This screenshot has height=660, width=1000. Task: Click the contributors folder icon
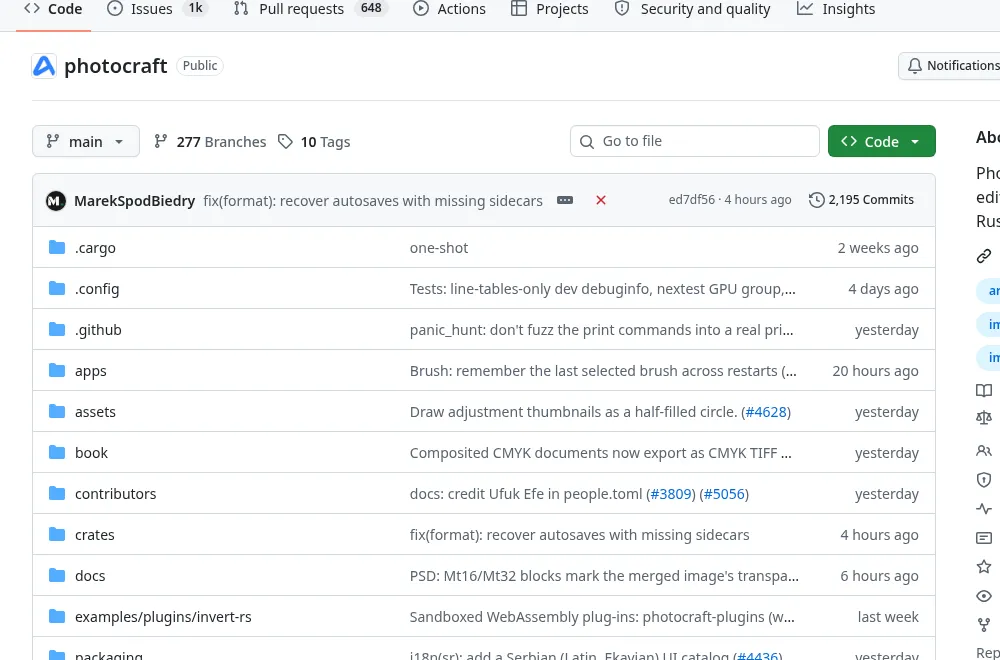pos(57,493)
